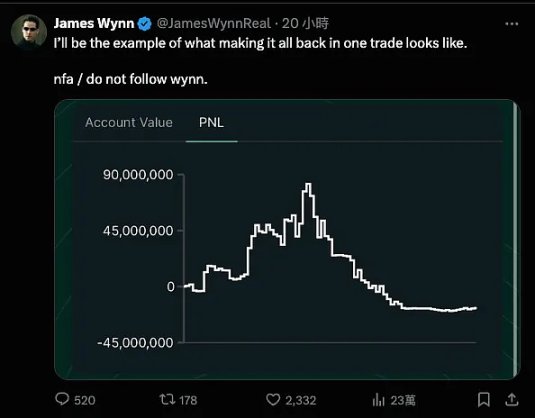Click the 2,332 likes count
This screenshot has width=535, height=418.
(x=301, y=400)
